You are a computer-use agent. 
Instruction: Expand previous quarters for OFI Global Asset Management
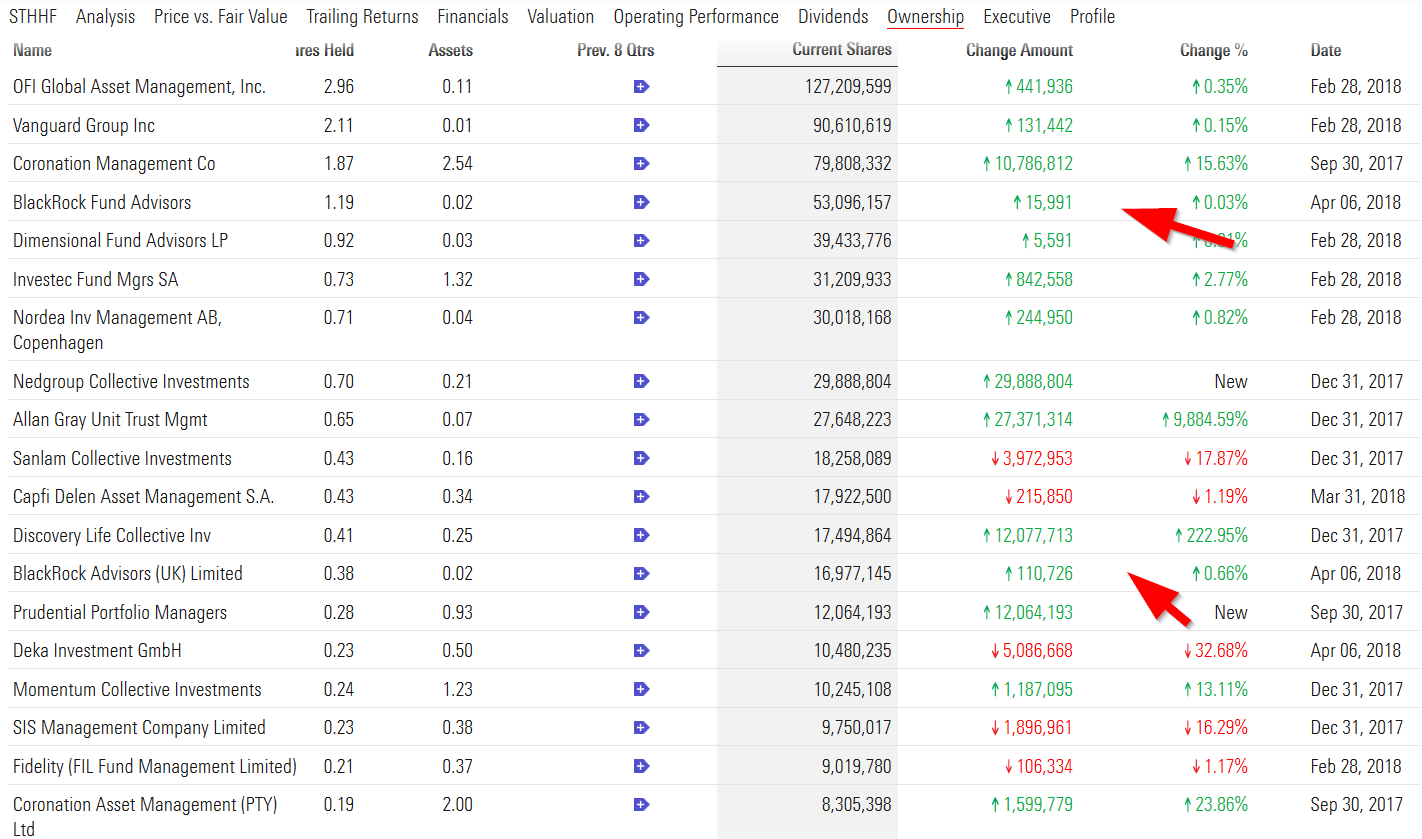pos(642,87)
